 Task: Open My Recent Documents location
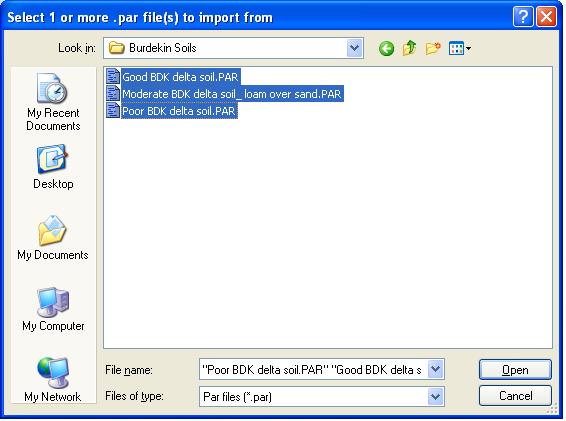click(x=53, y=102)
